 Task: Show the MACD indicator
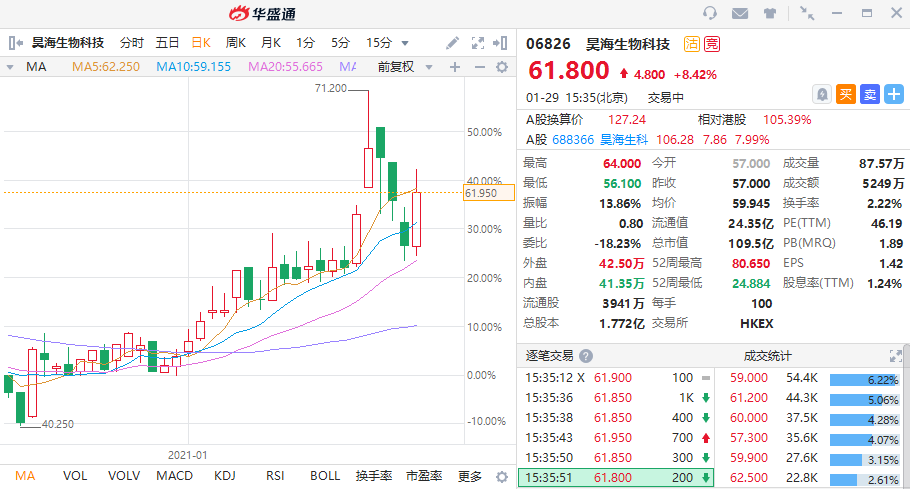pyautogui.click(x=174, y=476)
